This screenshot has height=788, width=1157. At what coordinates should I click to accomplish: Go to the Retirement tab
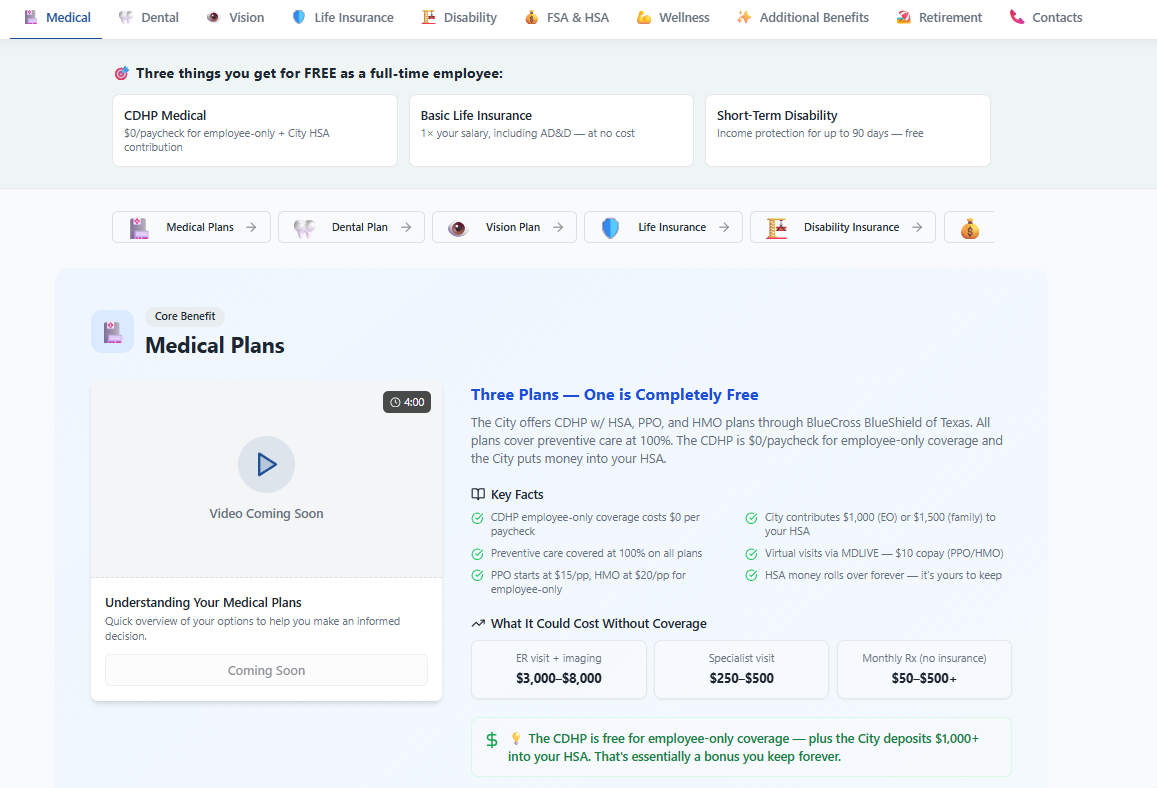[x=939, y=18]
